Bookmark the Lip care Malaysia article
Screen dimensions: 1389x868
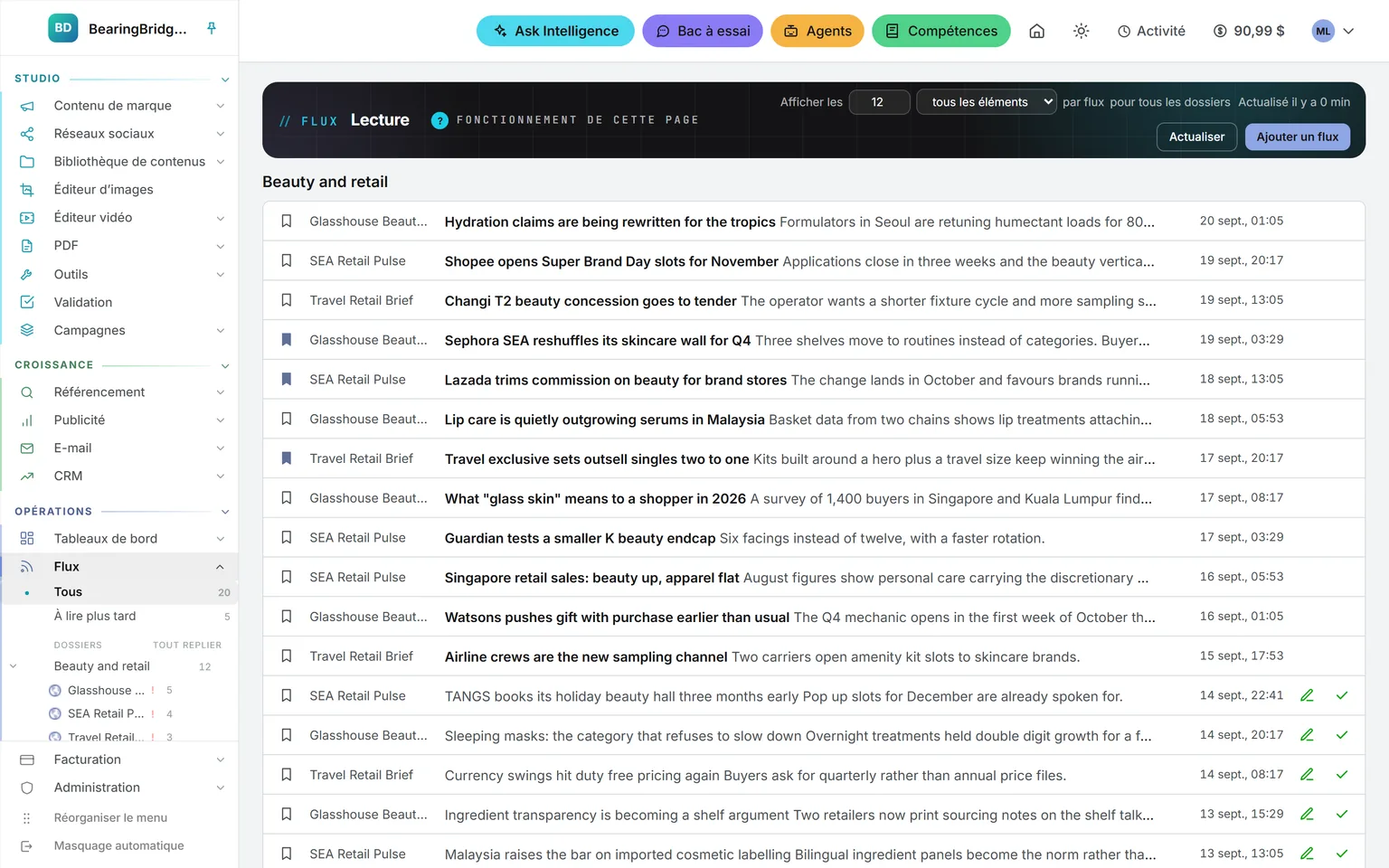coord(287,419)
